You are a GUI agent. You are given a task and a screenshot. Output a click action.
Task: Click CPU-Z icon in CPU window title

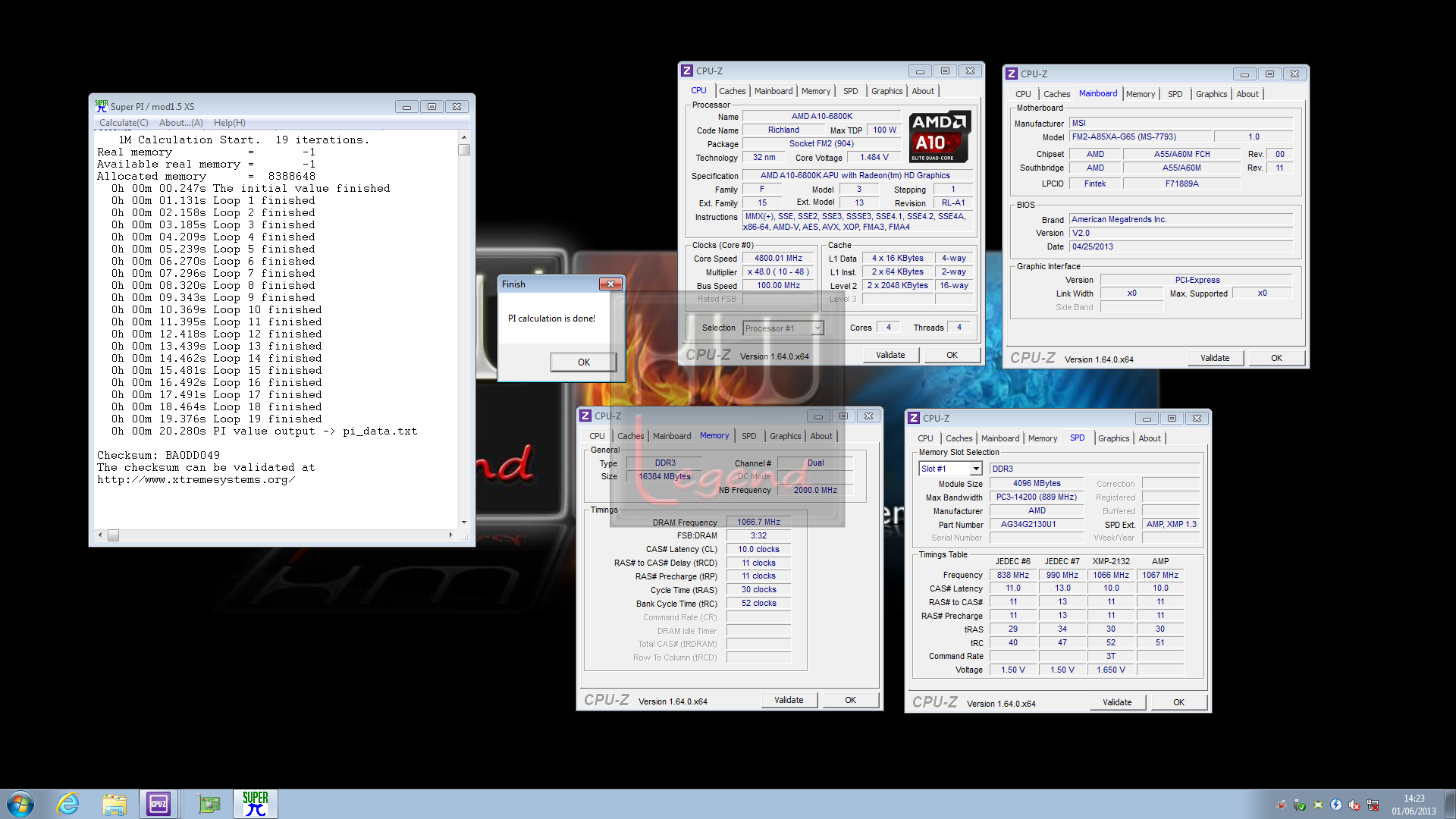(687, 71)
